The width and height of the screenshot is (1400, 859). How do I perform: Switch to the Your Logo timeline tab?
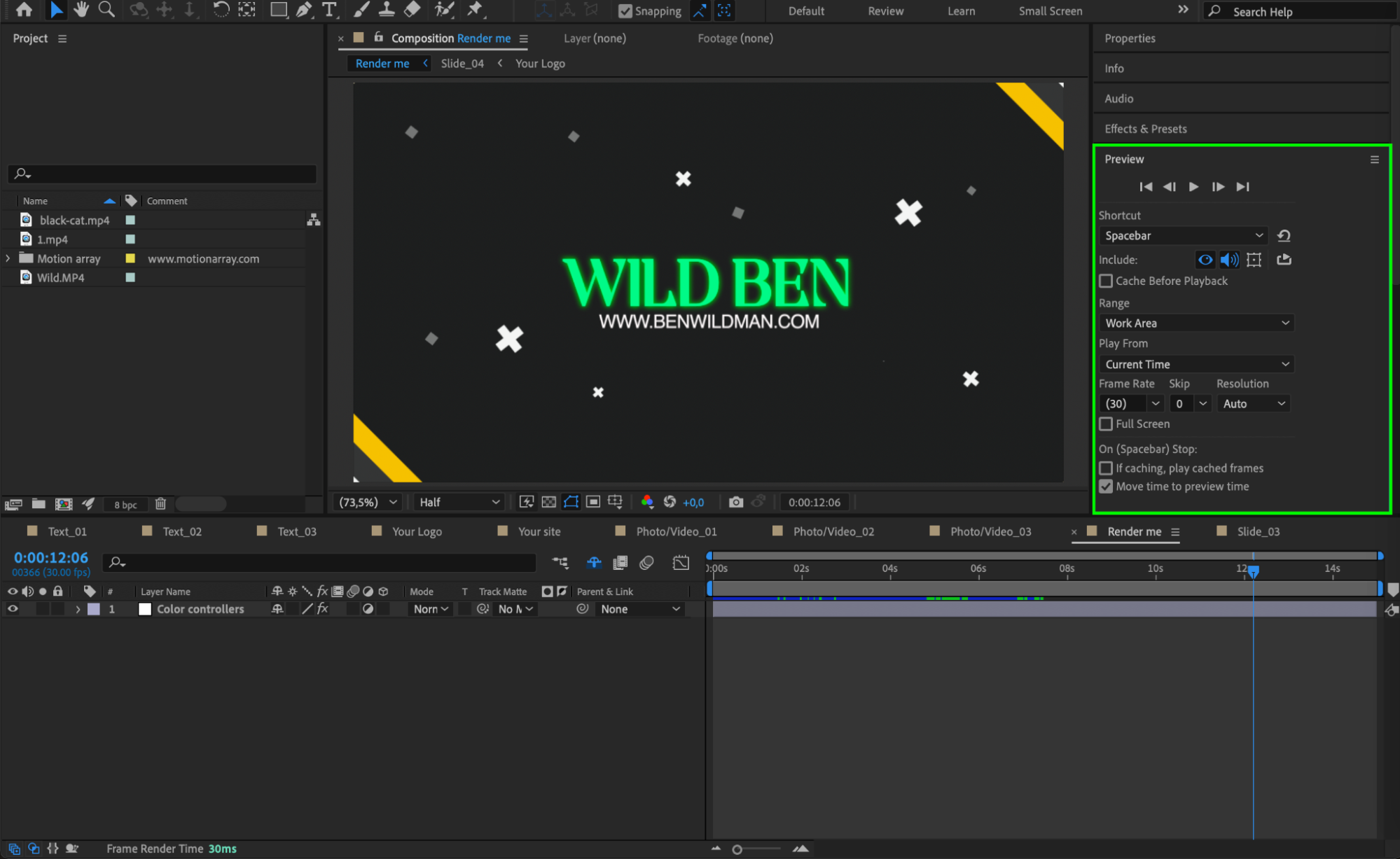[416, 531]
